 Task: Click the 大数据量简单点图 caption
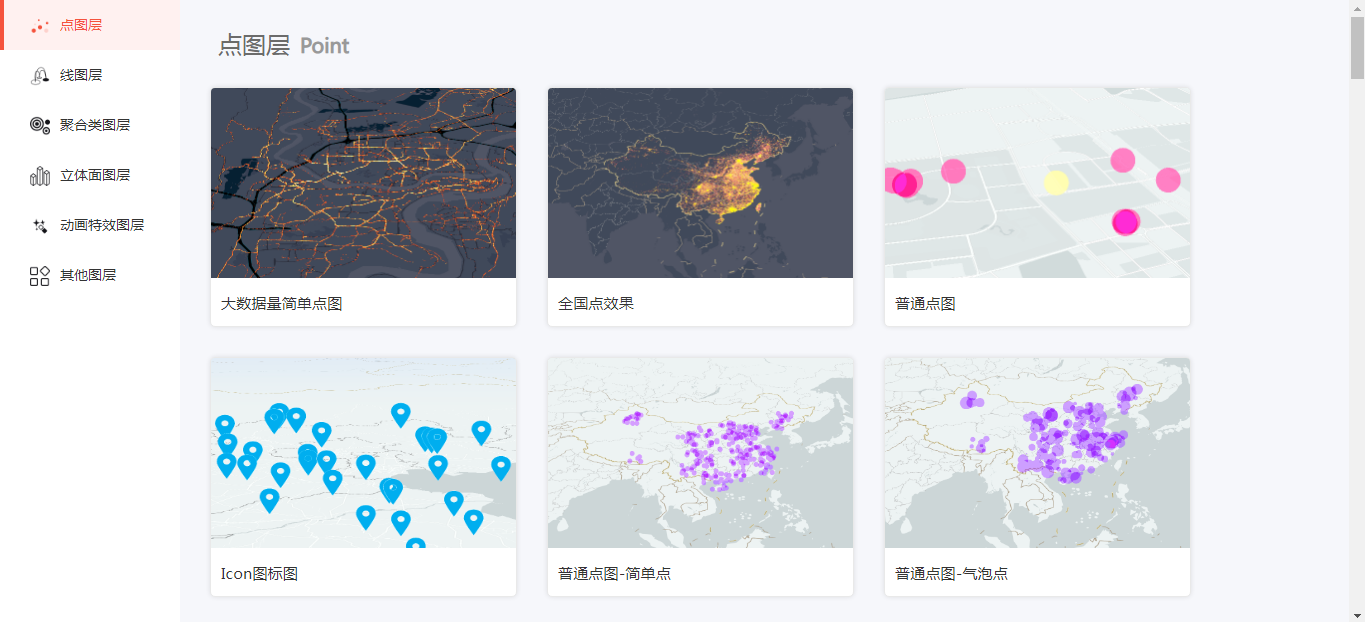coord(282,304)
